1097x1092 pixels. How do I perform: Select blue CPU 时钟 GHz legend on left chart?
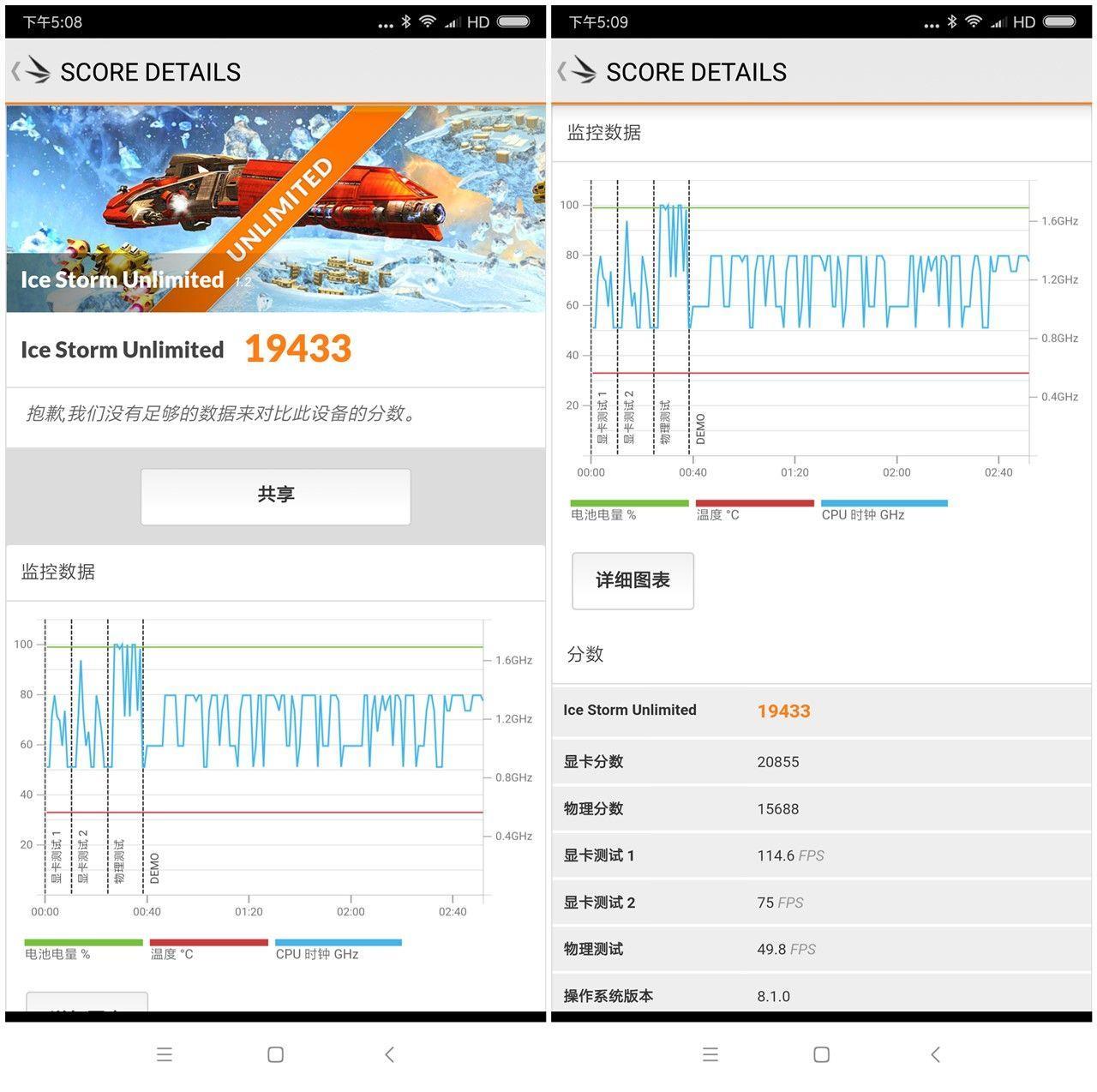(x=339, y=949)
